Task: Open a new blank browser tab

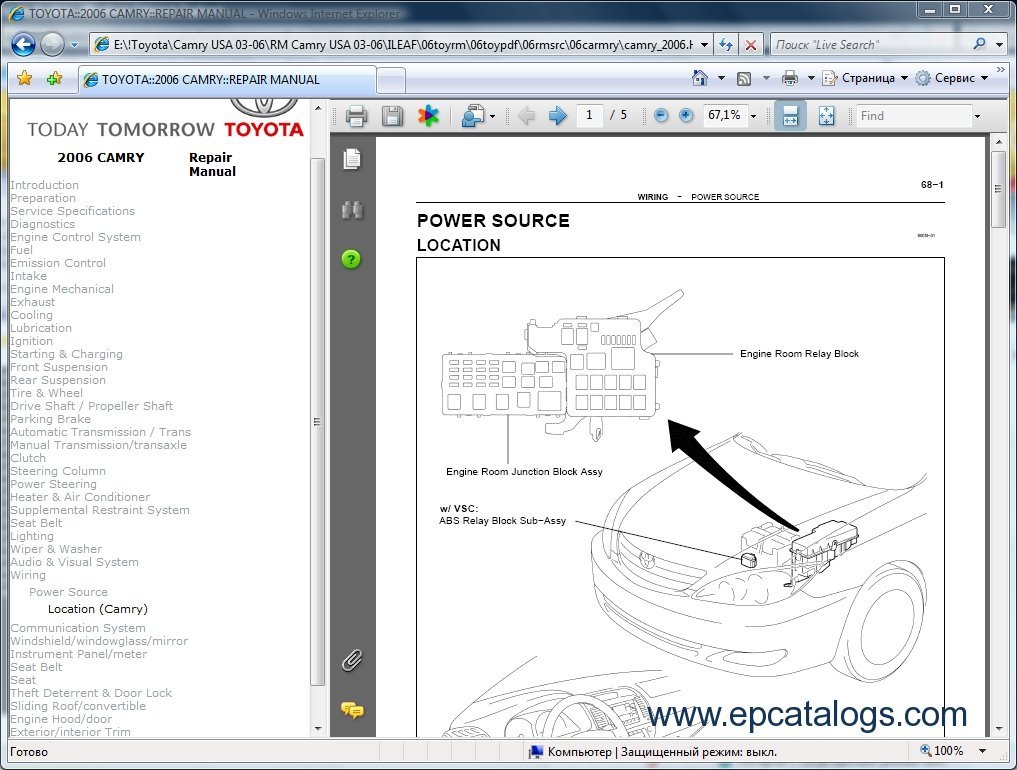Action: (x=391, y=80)
